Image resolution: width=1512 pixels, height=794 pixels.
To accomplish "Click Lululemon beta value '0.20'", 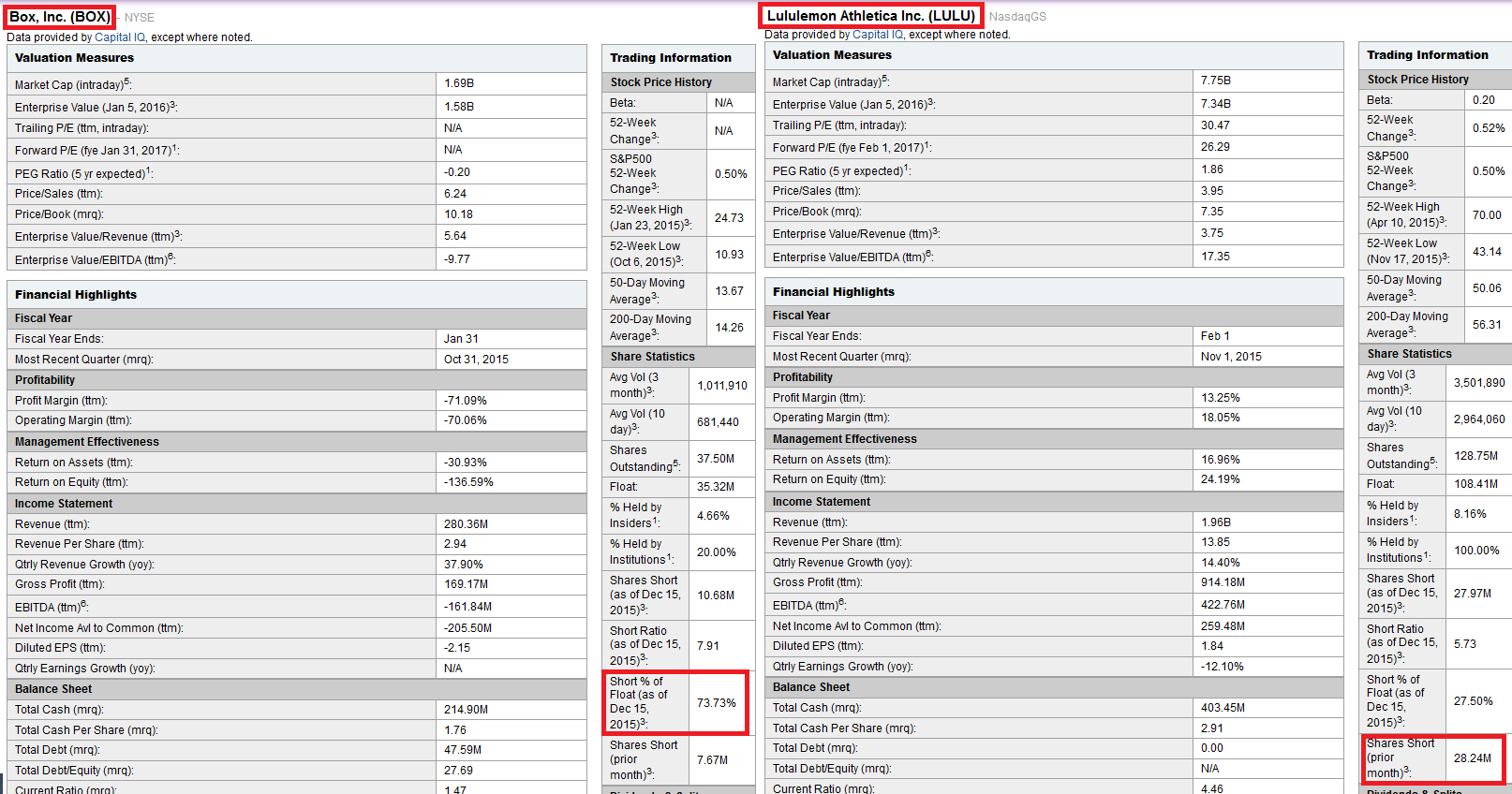I will pyautogui.click(x=1484, y=100).
